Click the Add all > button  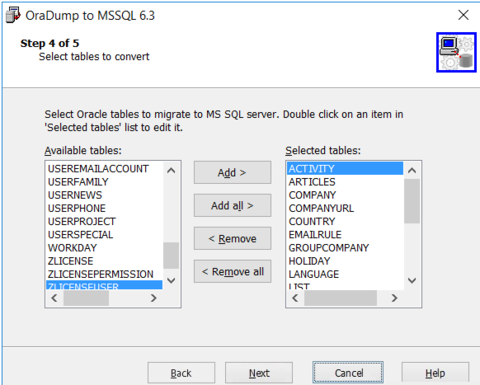tap(232, 206)
